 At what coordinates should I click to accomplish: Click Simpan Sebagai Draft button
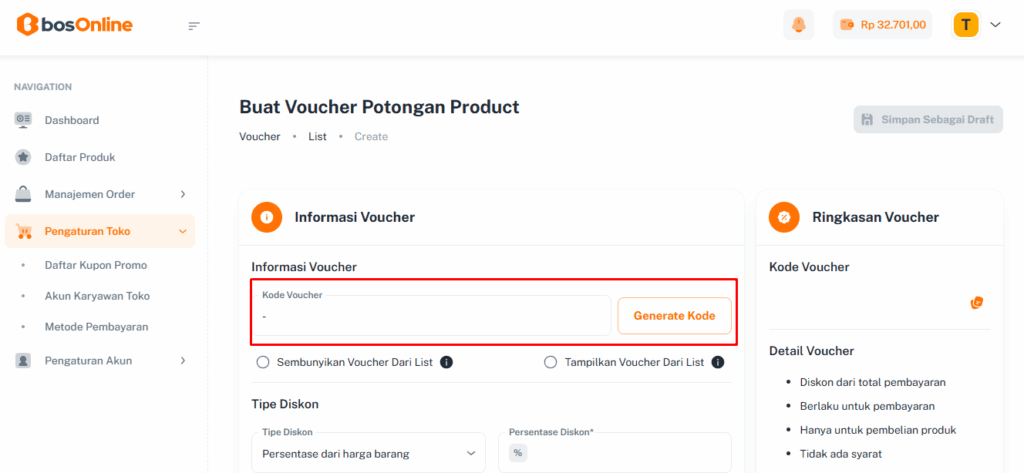[928, 120]
